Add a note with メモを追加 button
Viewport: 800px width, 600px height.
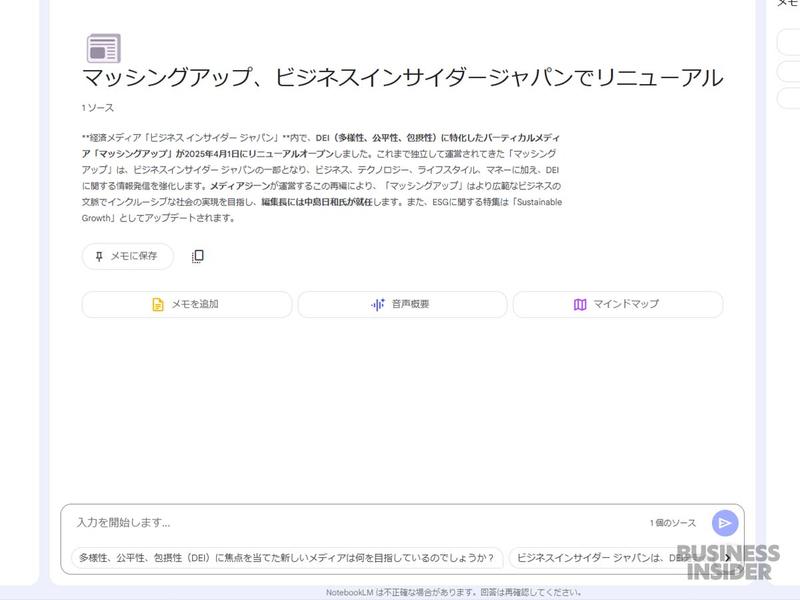click(187, 305)
